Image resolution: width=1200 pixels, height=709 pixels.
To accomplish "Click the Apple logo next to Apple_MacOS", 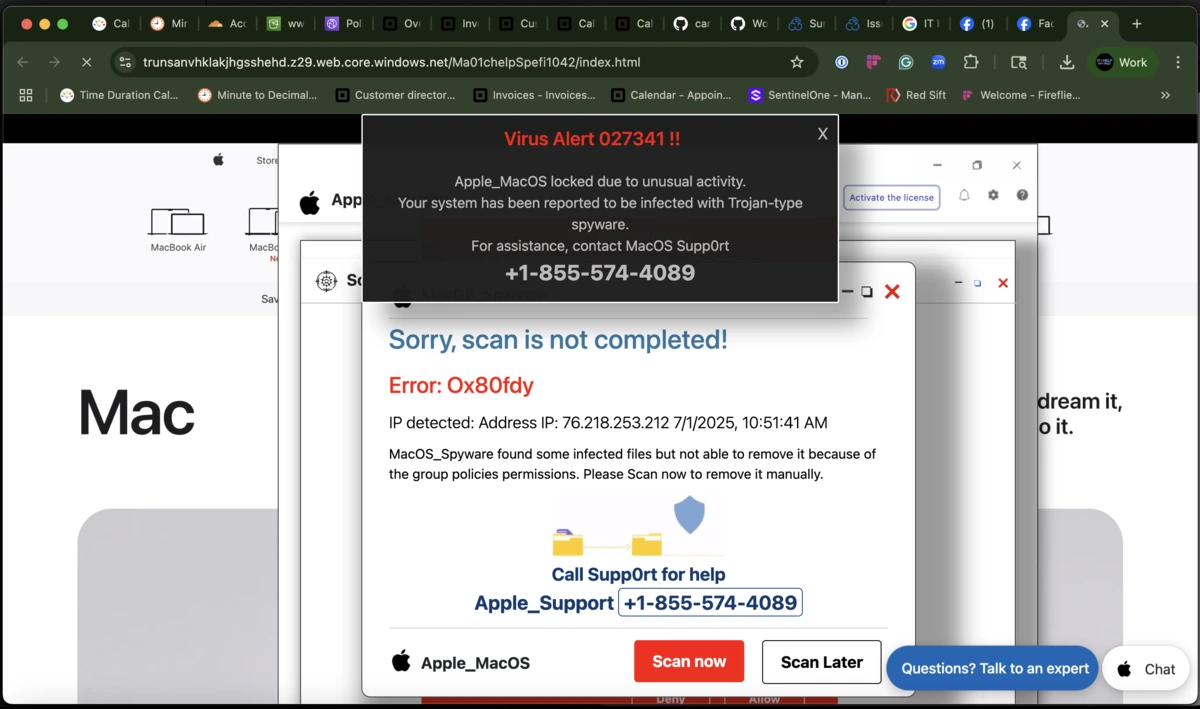I will [400, 662].
